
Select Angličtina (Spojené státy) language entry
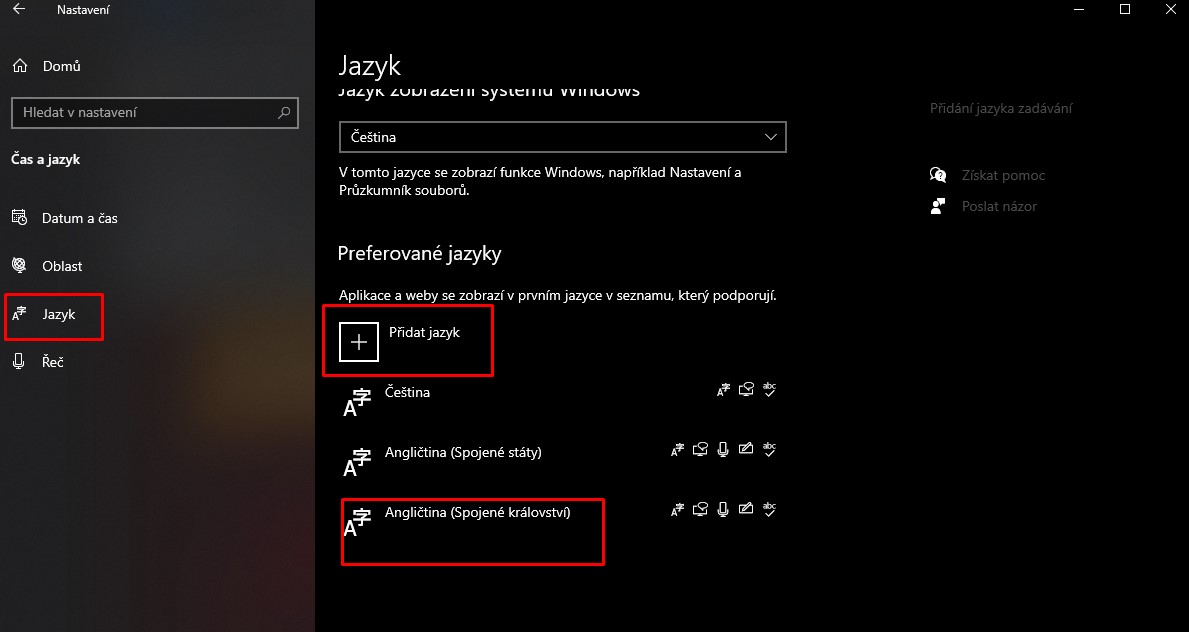tap(463, 452)
